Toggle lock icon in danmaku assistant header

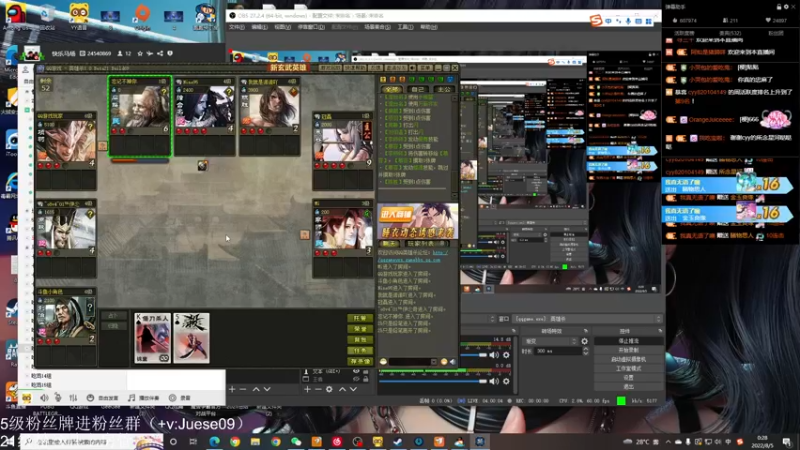click(x=779, y=7)
